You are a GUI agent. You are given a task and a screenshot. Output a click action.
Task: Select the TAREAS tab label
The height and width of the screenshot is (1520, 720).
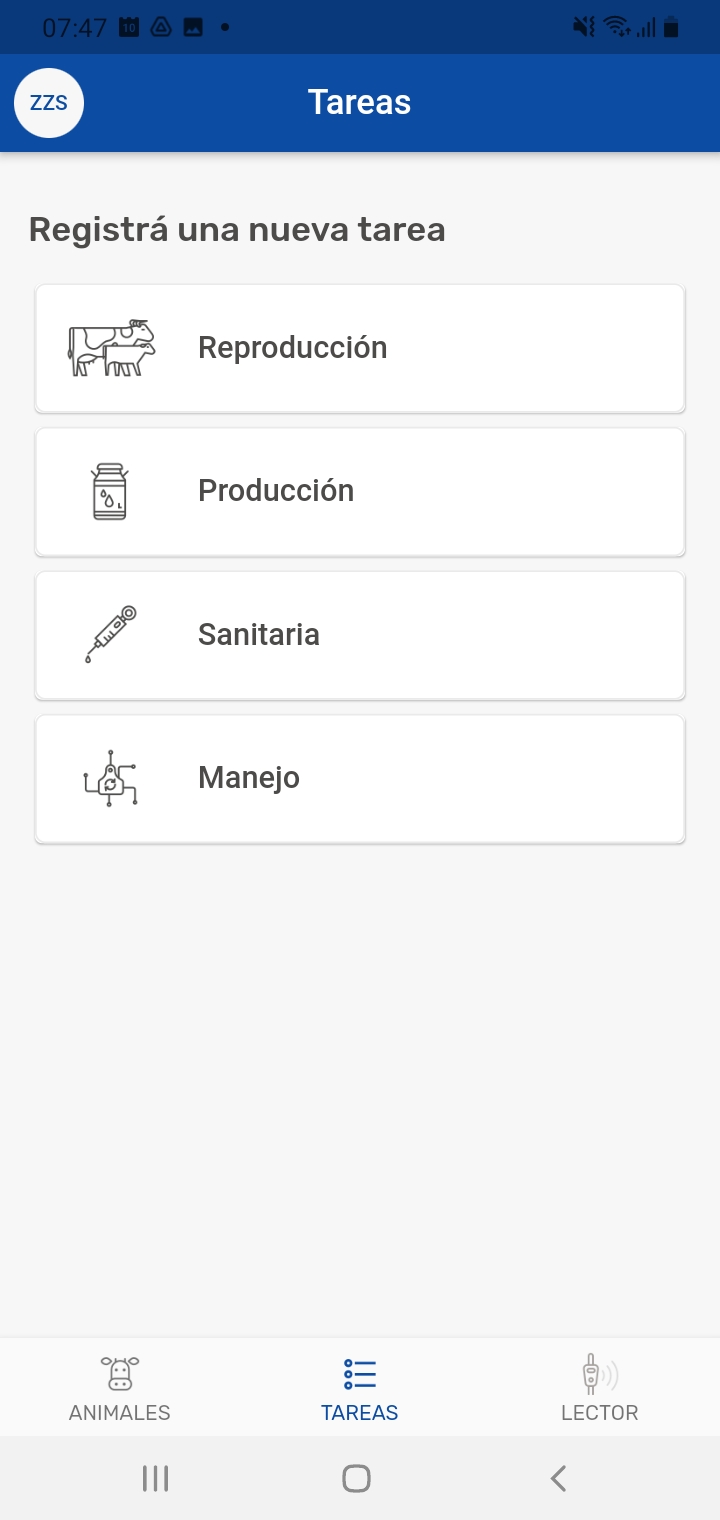click(x=359, y=1412)
